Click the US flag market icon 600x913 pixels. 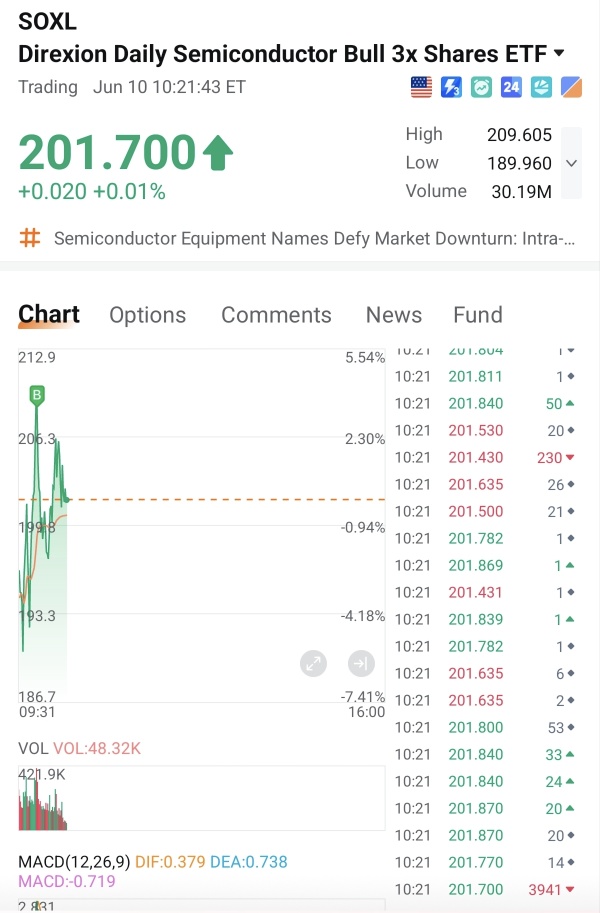[421, 87]
